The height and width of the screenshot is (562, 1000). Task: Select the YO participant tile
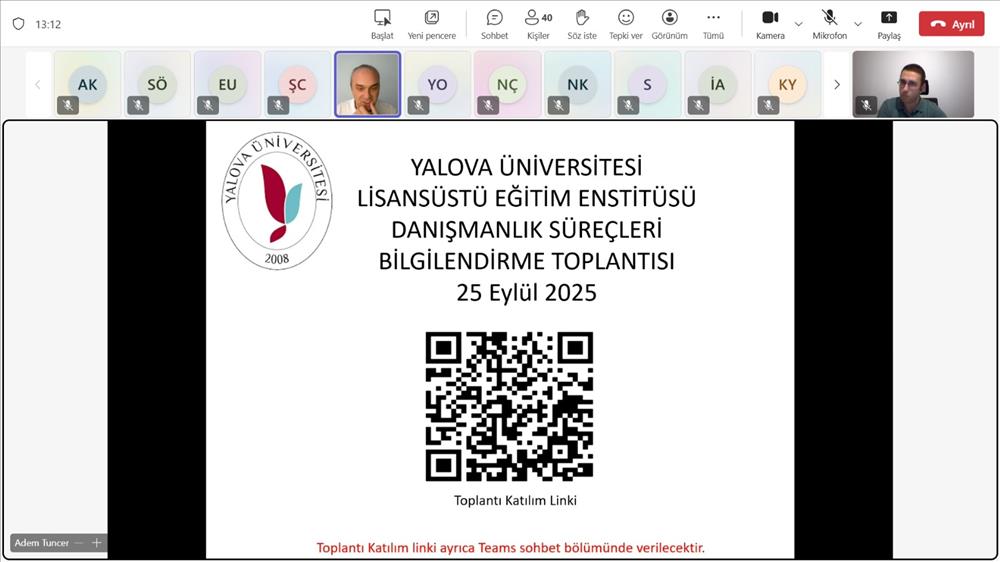tap(437, 85)
